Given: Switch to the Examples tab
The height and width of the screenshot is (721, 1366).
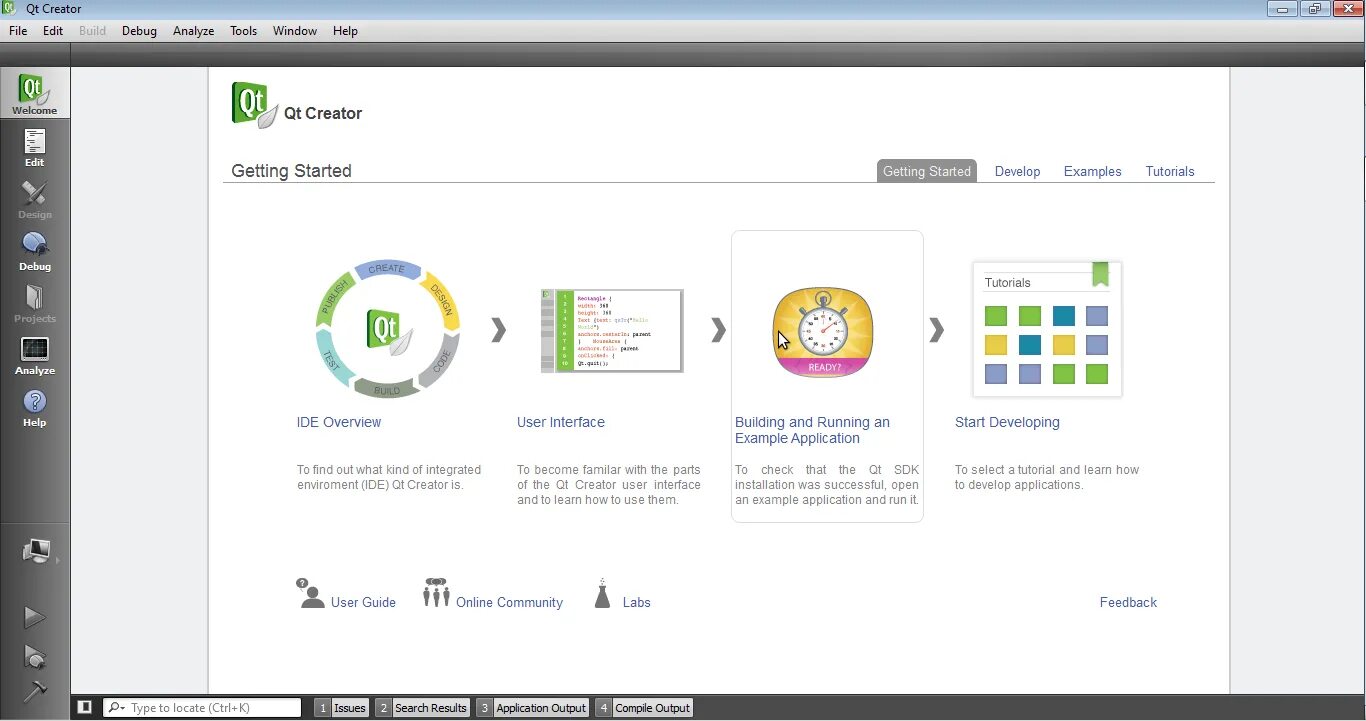Looking at the screenshot, I should coord(1092,171).
